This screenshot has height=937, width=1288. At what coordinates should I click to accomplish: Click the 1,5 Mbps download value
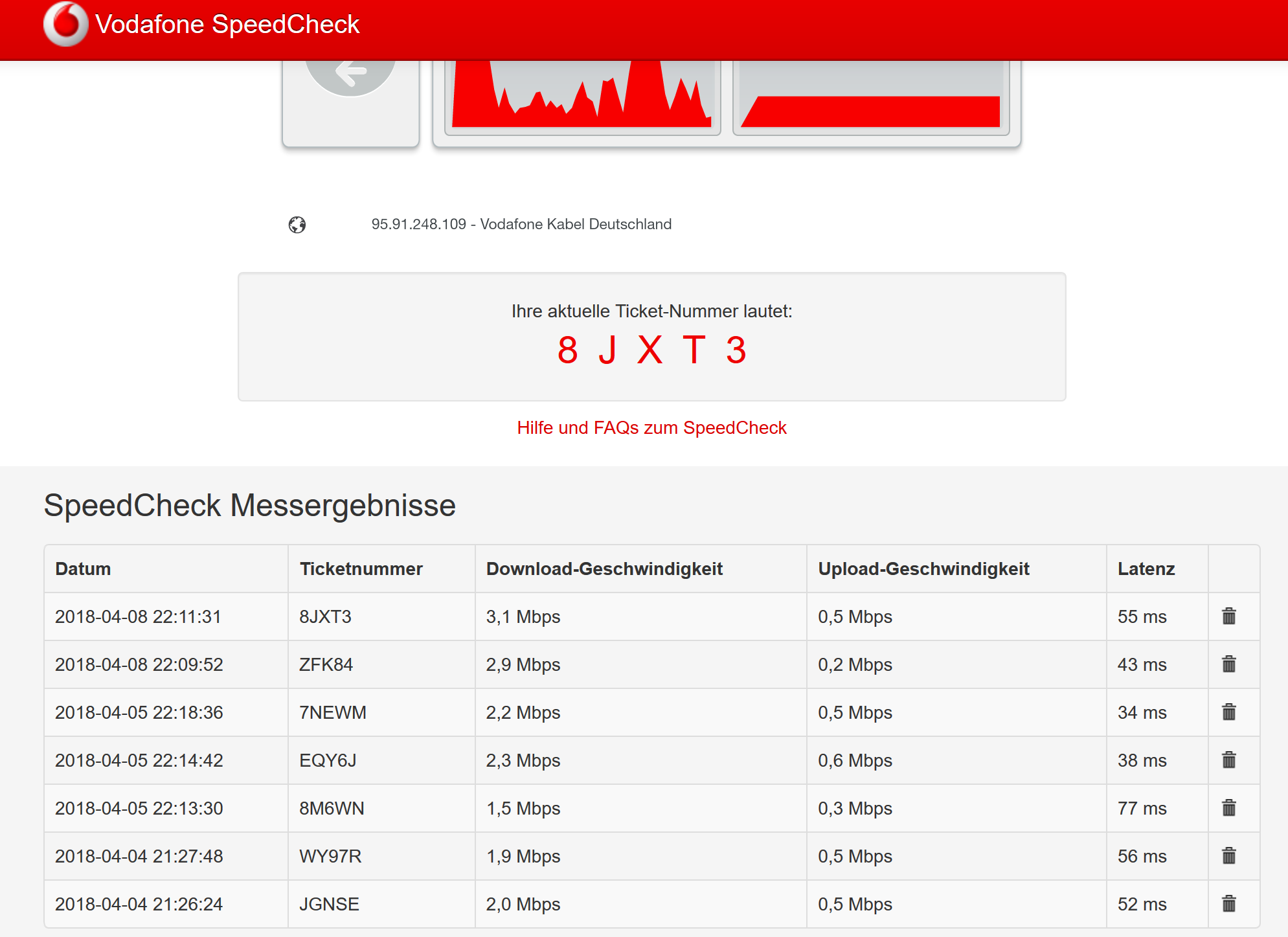tap(523, 808)
